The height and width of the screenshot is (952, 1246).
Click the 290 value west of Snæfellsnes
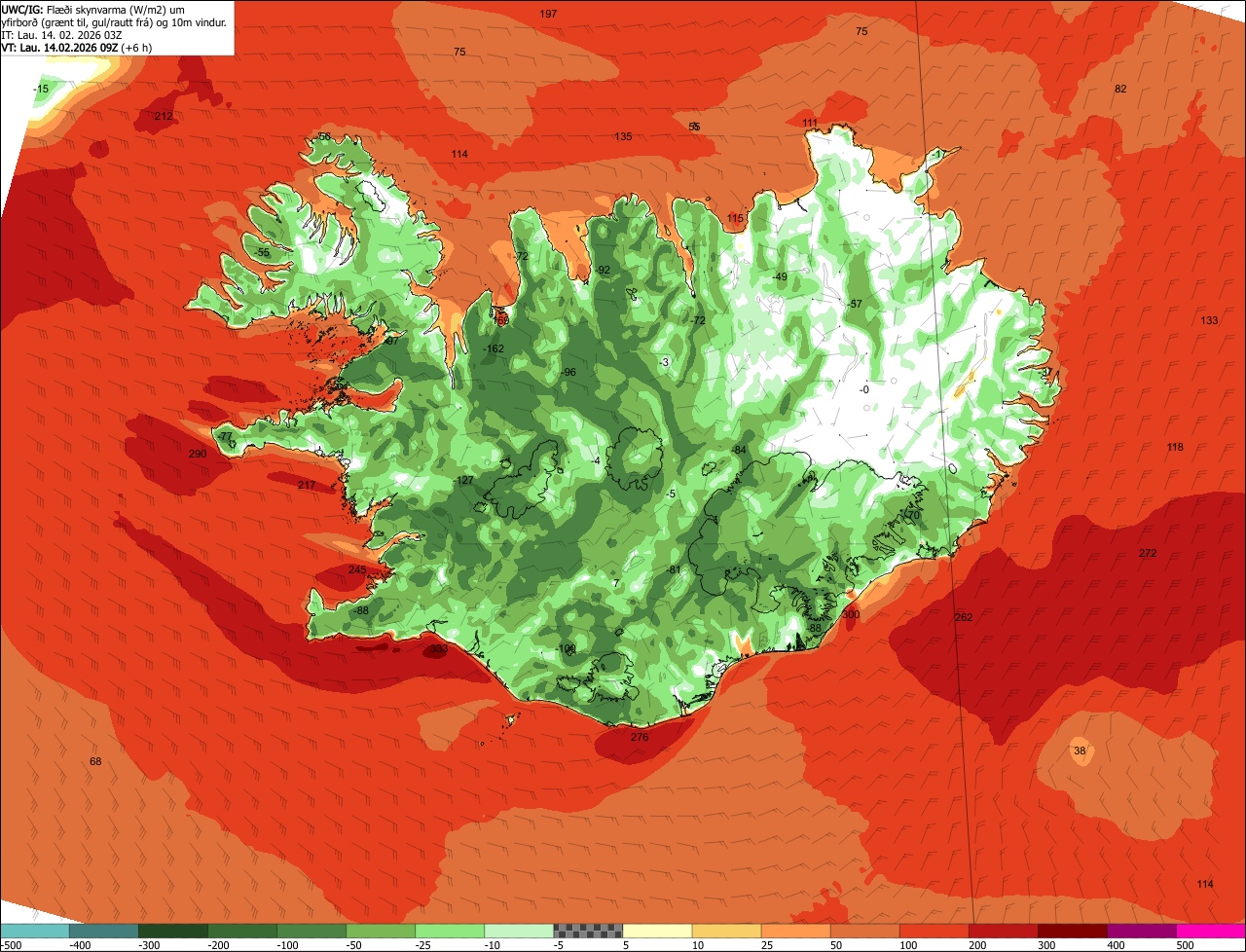pos(198,455)
